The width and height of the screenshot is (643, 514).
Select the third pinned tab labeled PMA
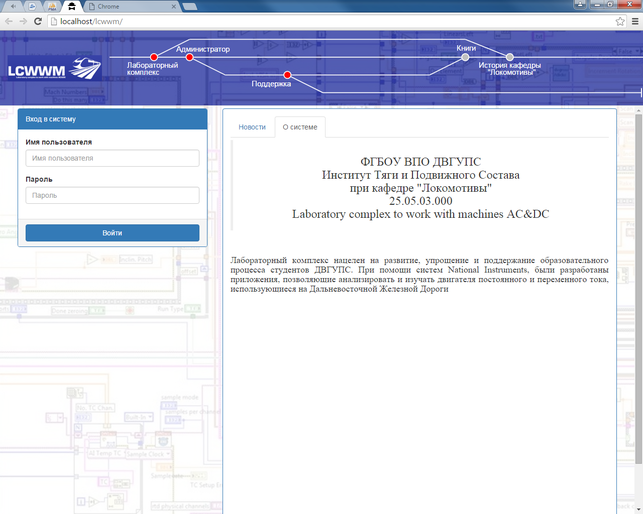[52, 6]
